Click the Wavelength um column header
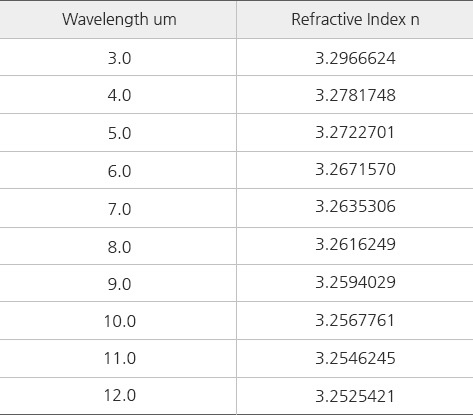Image resolution: width=473 pixels, height=415 pixels. [119, 19]
